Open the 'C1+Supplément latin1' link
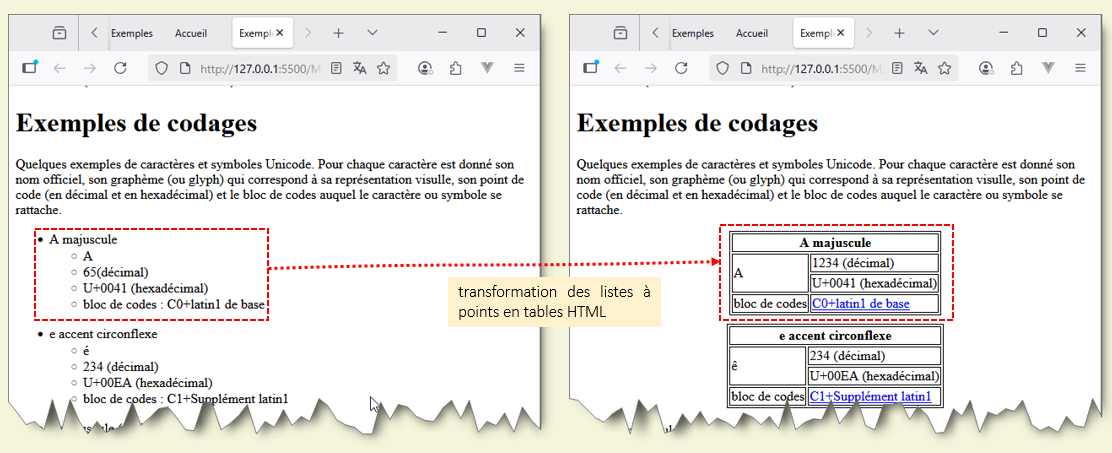1112x453 pixels. point(874,396)
